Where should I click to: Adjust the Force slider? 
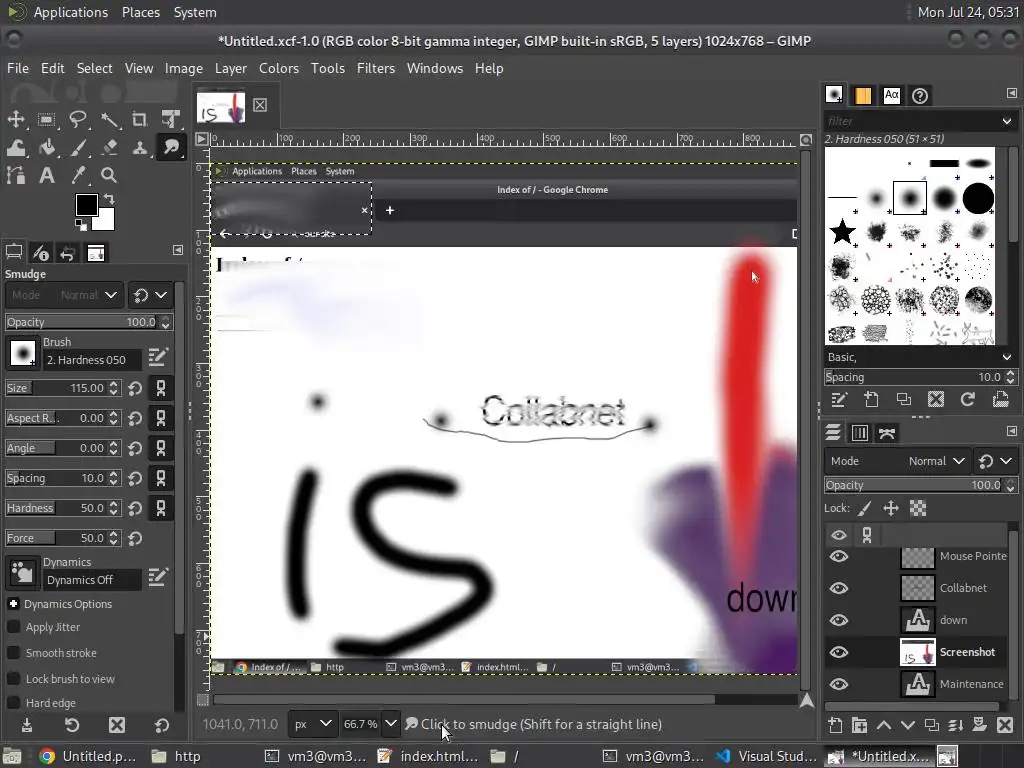pyautogui.click(x=56, y=538)
